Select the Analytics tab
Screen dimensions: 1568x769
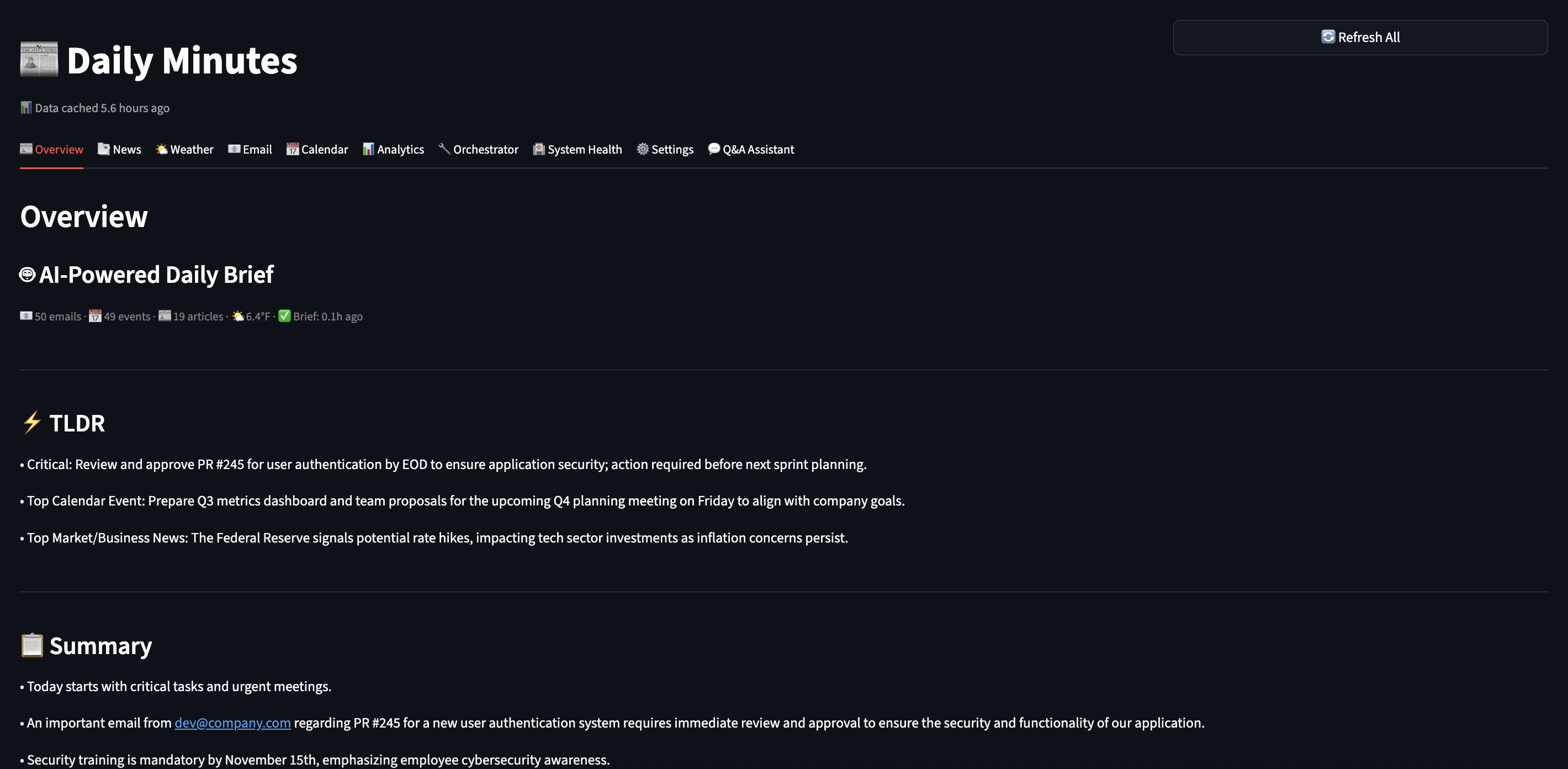tap(393, 149)
